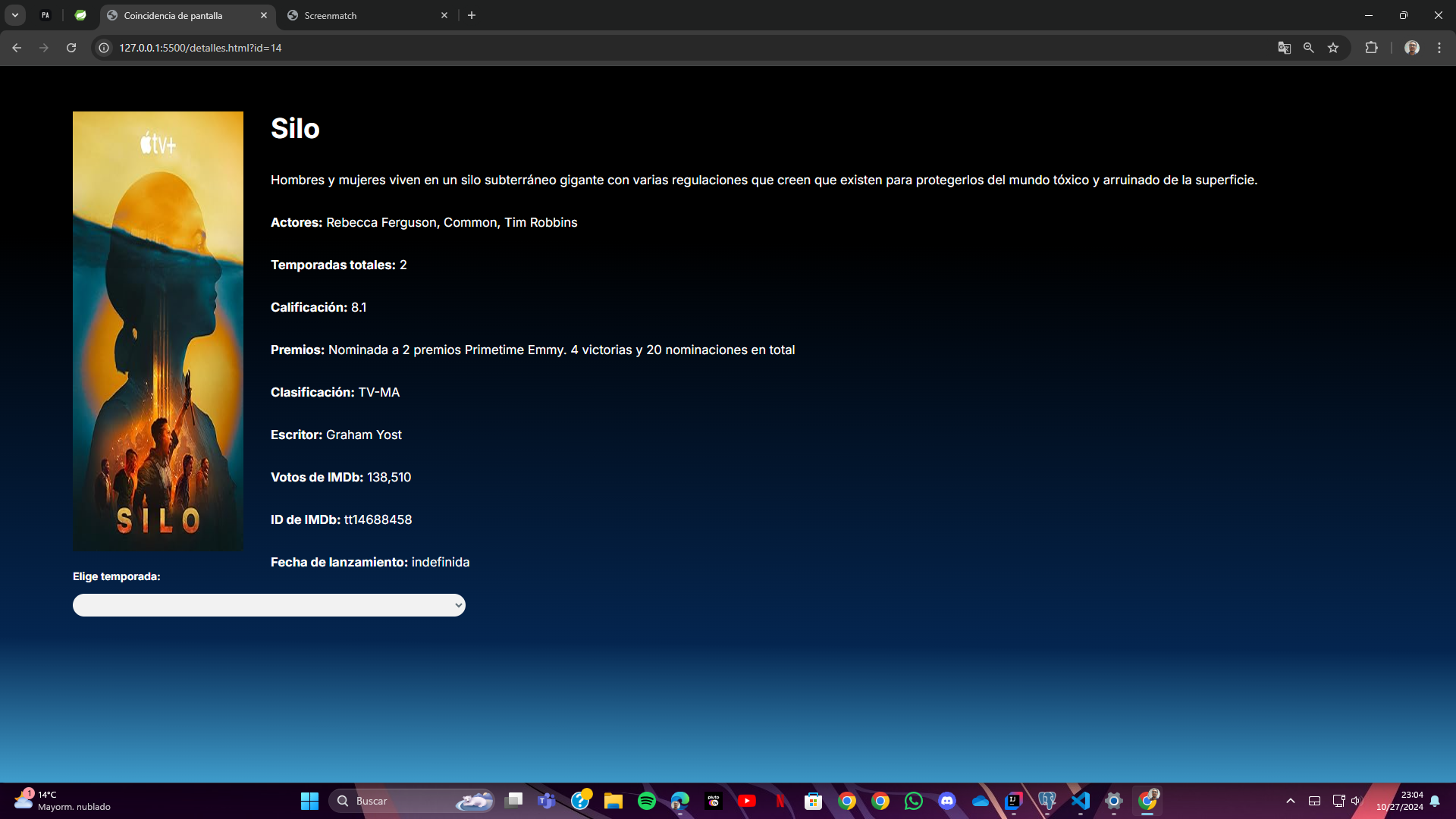Click the Actores line of text

424,222
